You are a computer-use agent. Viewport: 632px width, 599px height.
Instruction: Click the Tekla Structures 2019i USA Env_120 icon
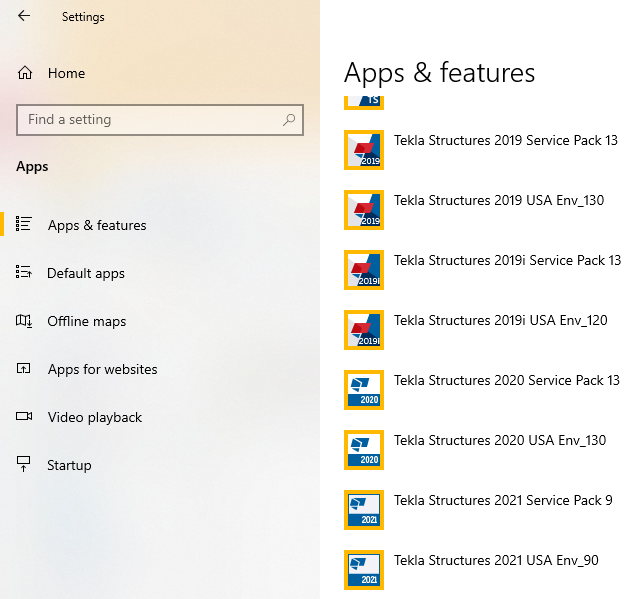363,330
